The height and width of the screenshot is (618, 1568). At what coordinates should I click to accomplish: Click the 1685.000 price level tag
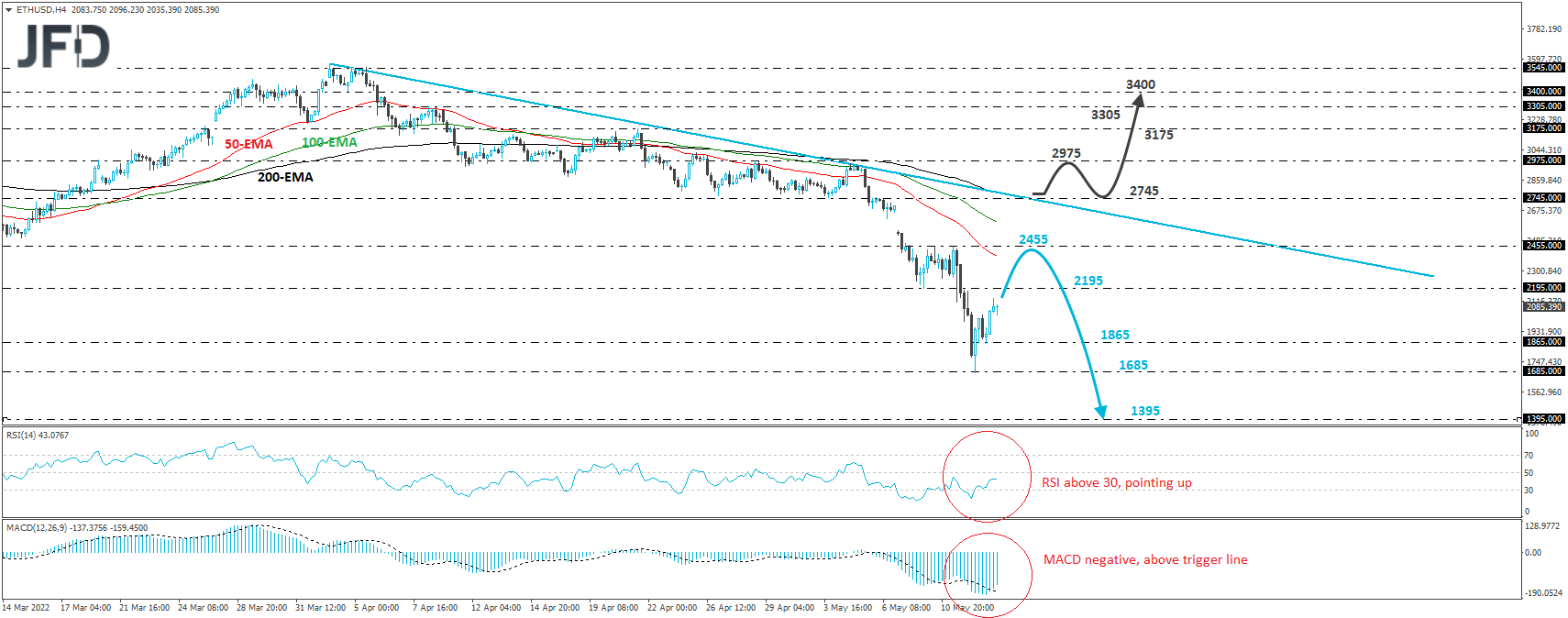pyautogui.click(x=1544, y=371)
